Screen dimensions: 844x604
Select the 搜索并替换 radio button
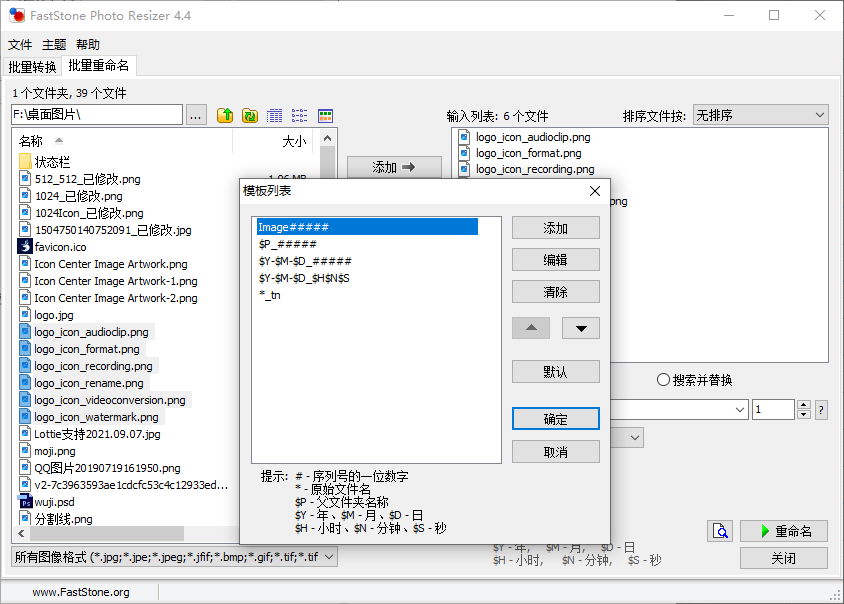click(663, 380)
